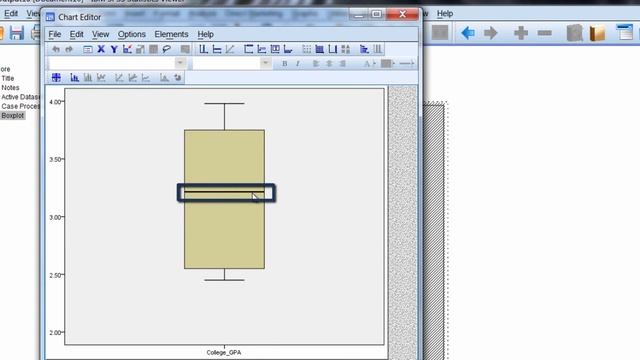This screenshot has height=360, width=640.
Task: Open the font size dropdown
Action: 265,63
